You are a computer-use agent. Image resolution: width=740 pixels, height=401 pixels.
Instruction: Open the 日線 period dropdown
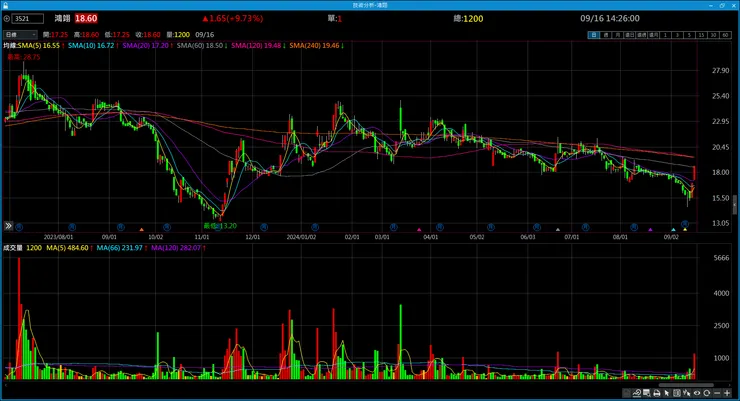pyautogui.click(x=20, y=34)
